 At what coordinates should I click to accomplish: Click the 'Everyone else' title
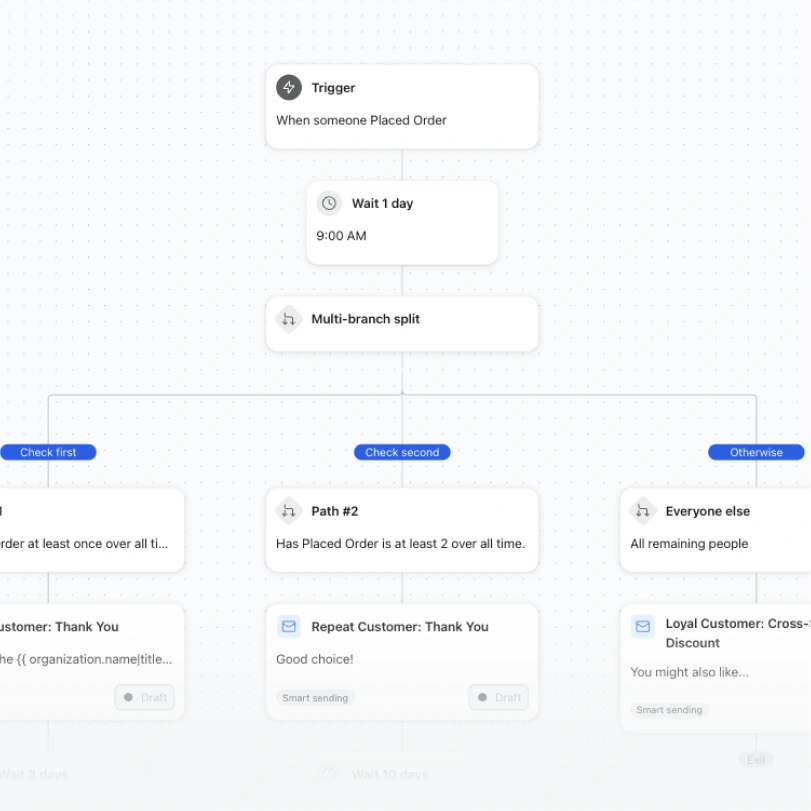click(708, 511)
